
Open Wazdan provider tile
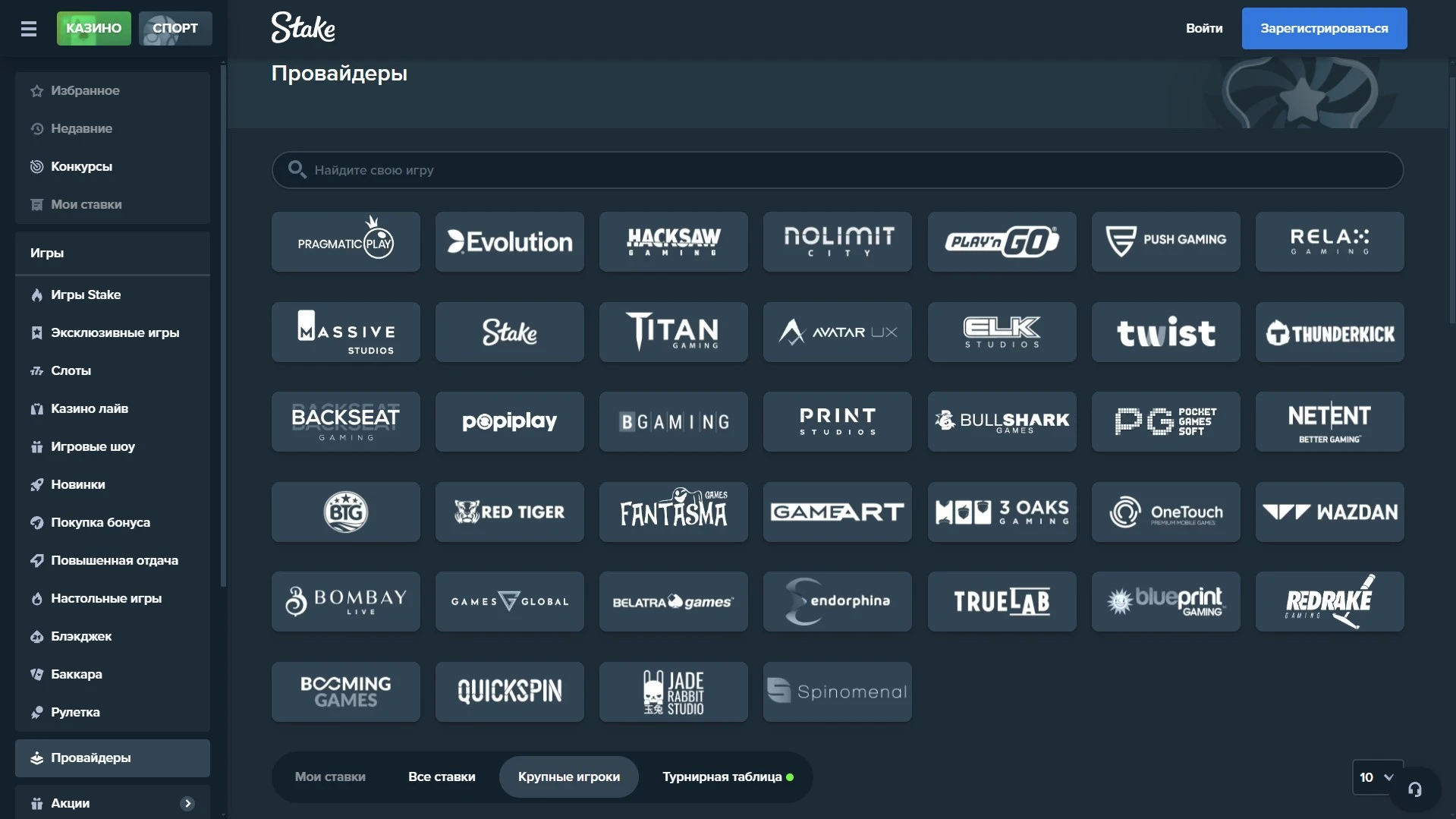[x=1329, y=512]
